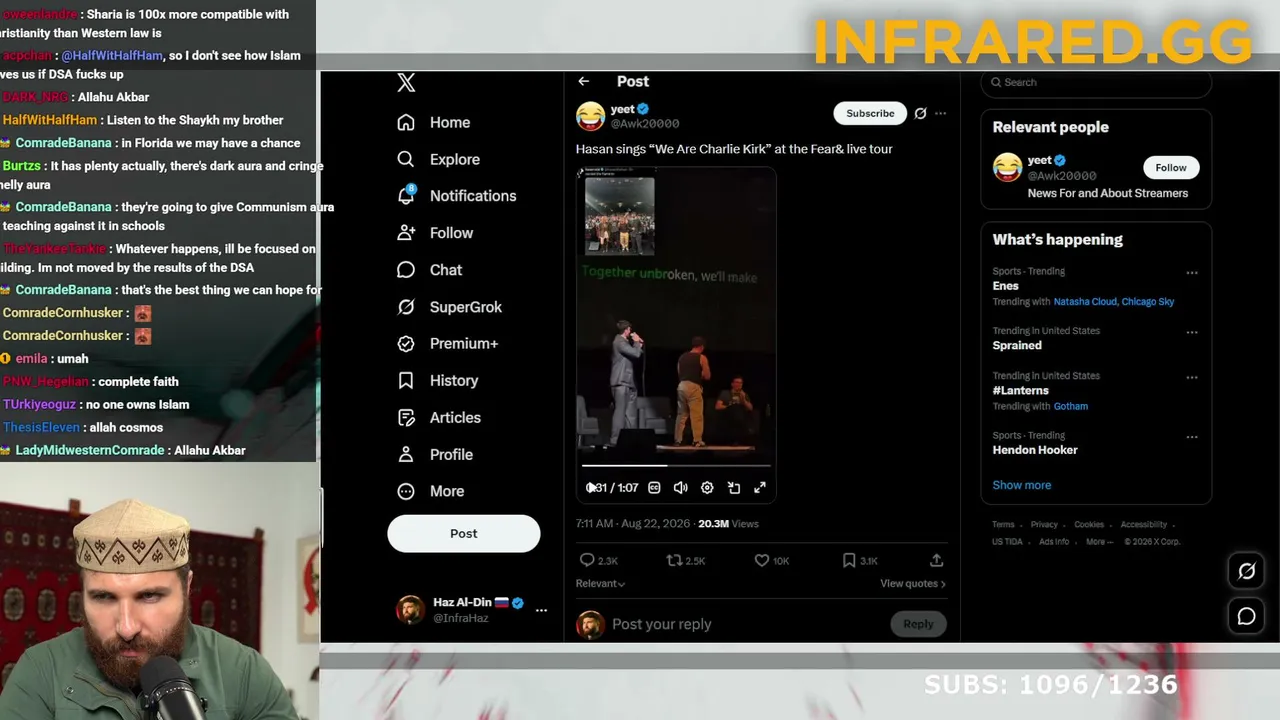The image size is (1280, 720).
Task: Click the share upload icon on post
Action: [x=936, y=561]
